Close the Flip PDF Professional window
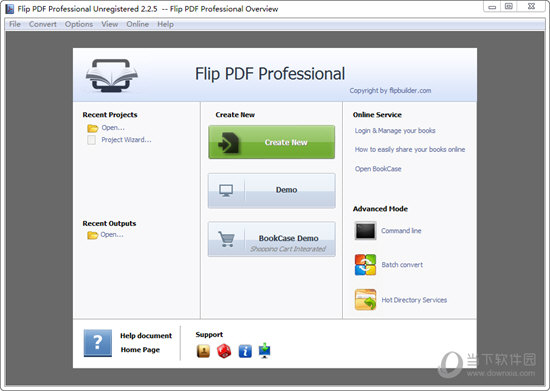550x391 pixels. (x=531, y=7)
